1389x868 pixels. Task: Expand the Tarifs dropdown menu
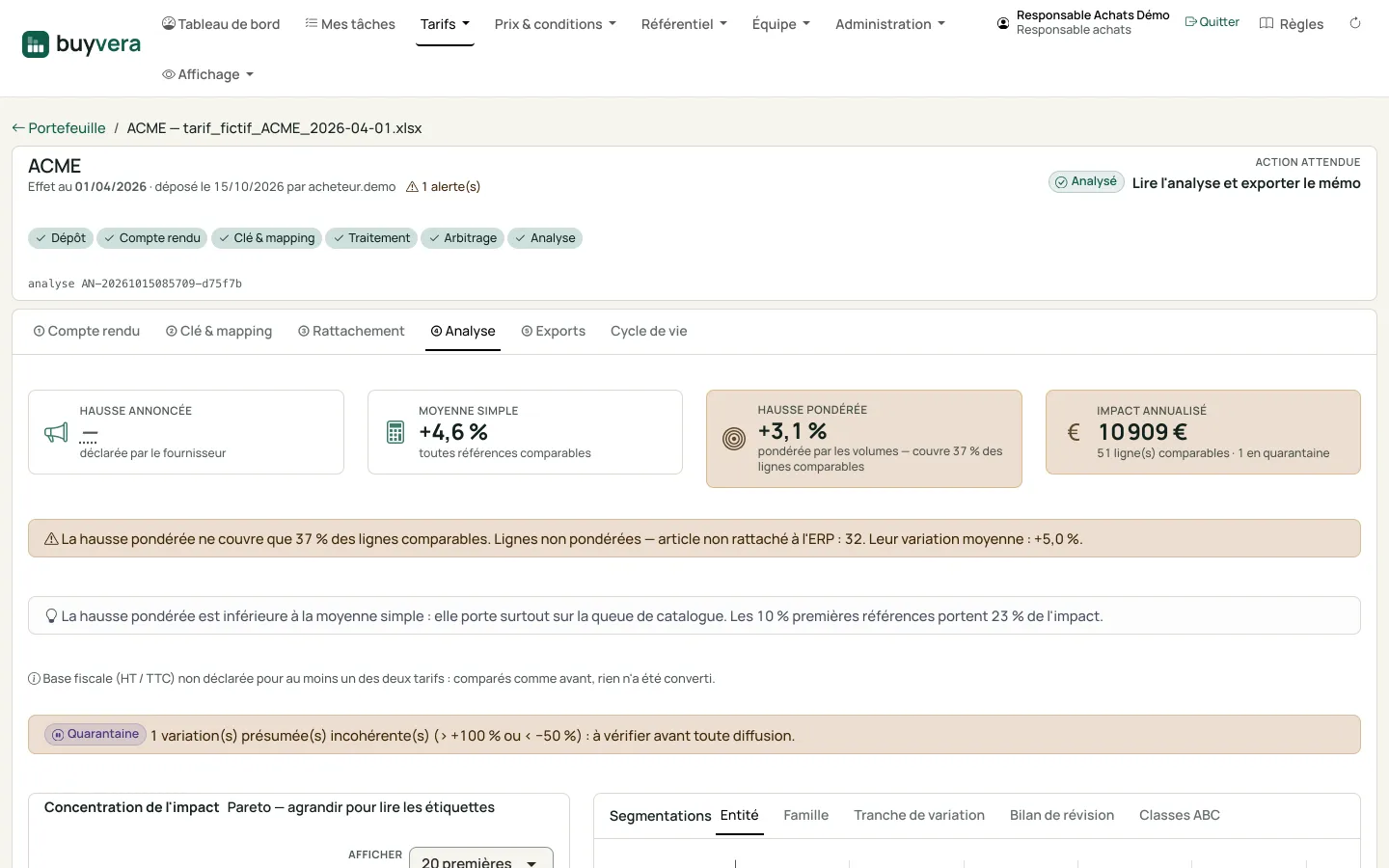pyautogui.click(x=445, y=24)
